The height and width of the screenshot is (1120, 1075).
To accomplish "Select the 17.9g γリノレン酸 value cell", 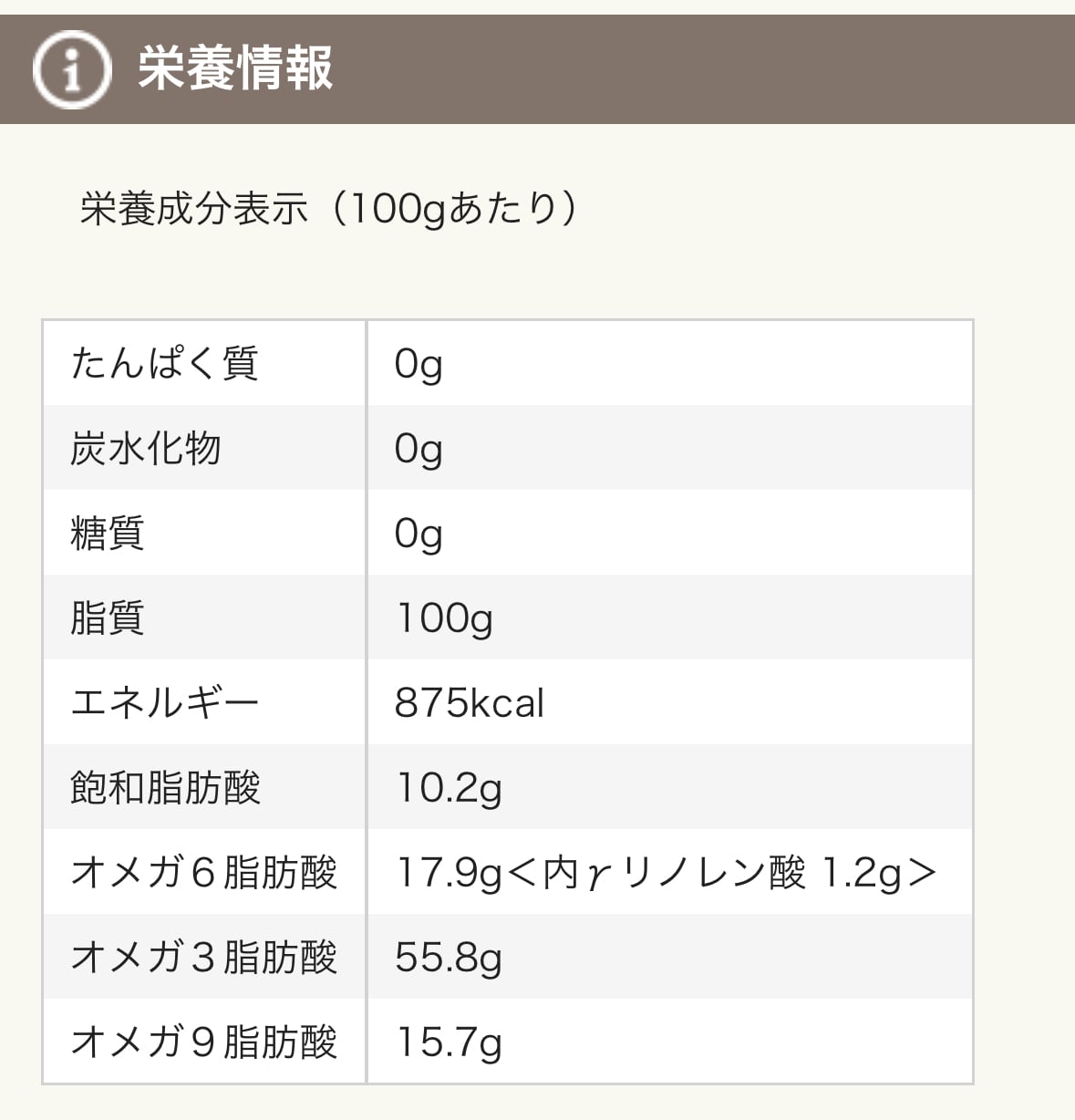I will (666, 873).
